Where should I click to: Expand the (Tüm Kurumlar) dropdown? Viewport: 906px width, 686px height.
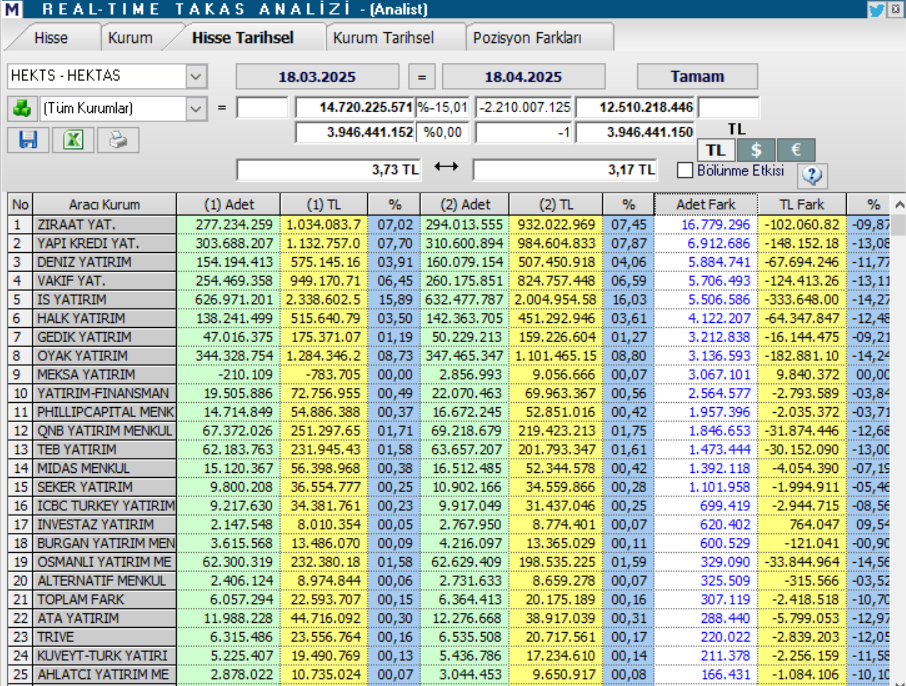click(196, 109)
